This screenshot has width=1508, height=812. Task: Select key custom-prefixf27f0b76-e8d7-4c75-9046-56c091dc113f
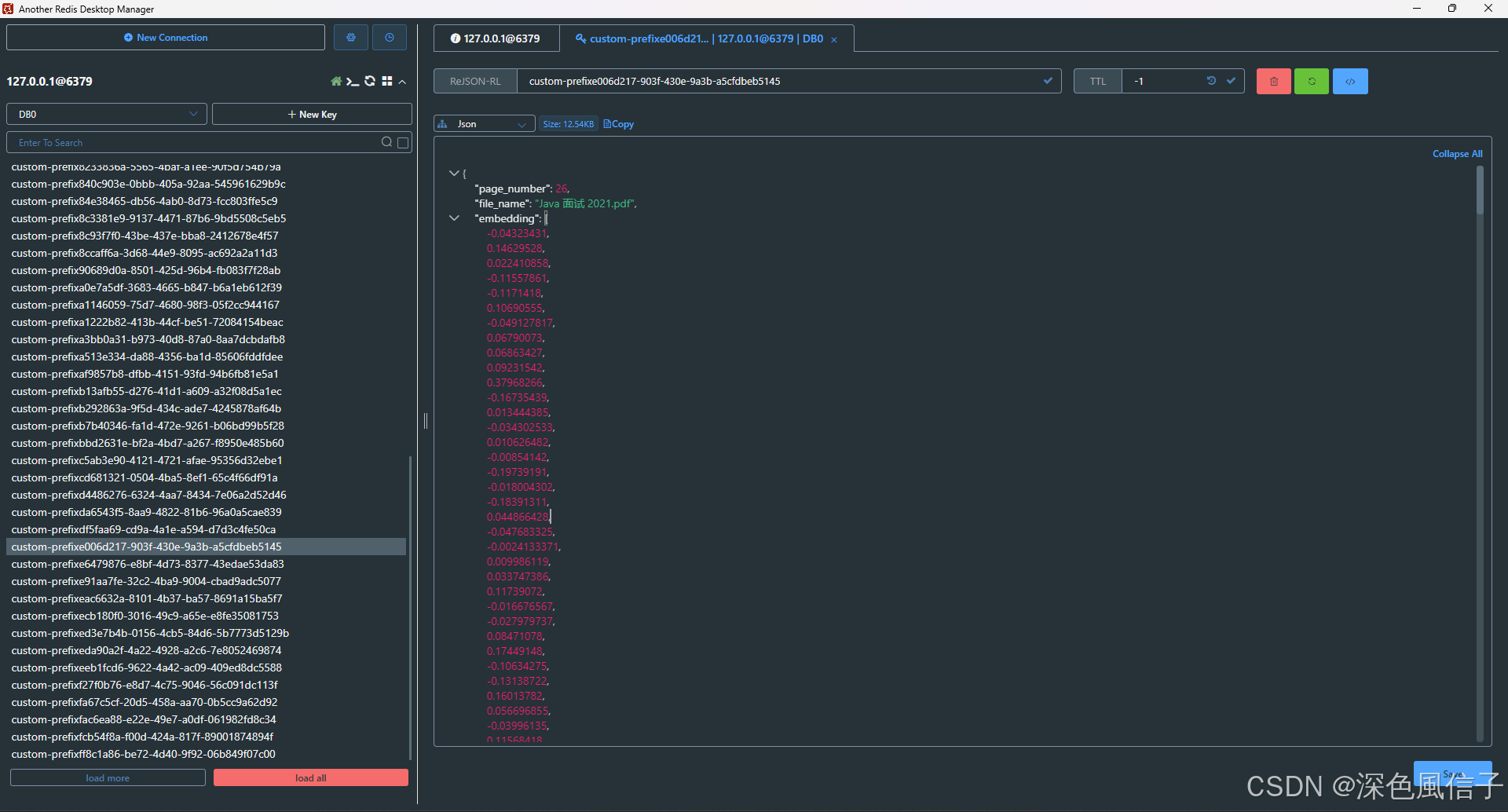coord(145,685)
